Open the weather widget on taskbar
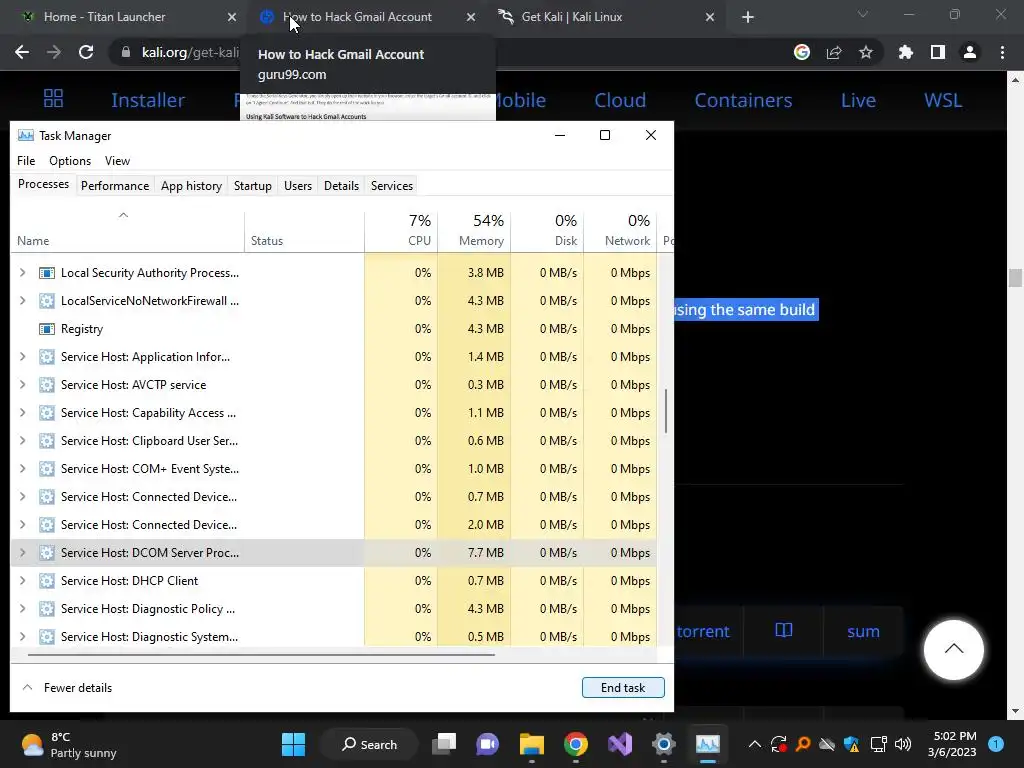The image size is (1024, 768). point(69,744)
